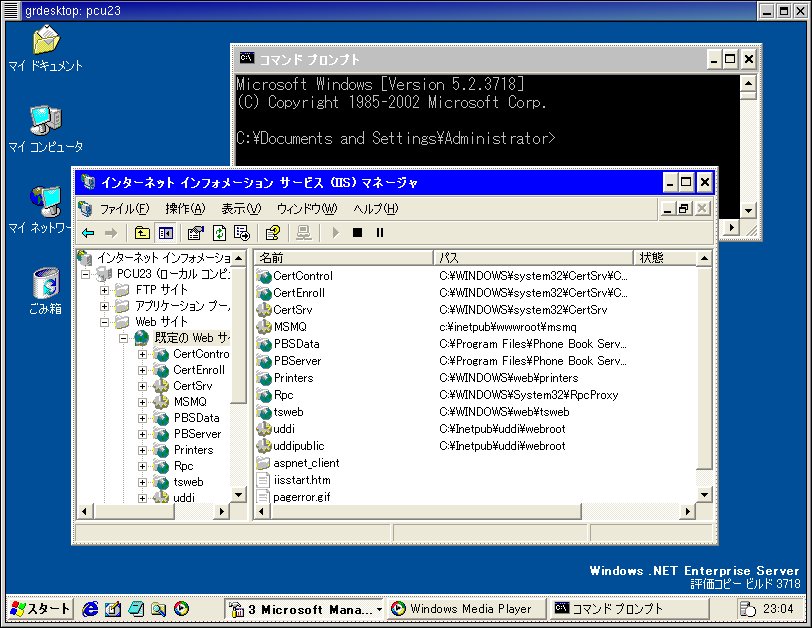Click list pane horizontal scrollbar left arrow

261,512
